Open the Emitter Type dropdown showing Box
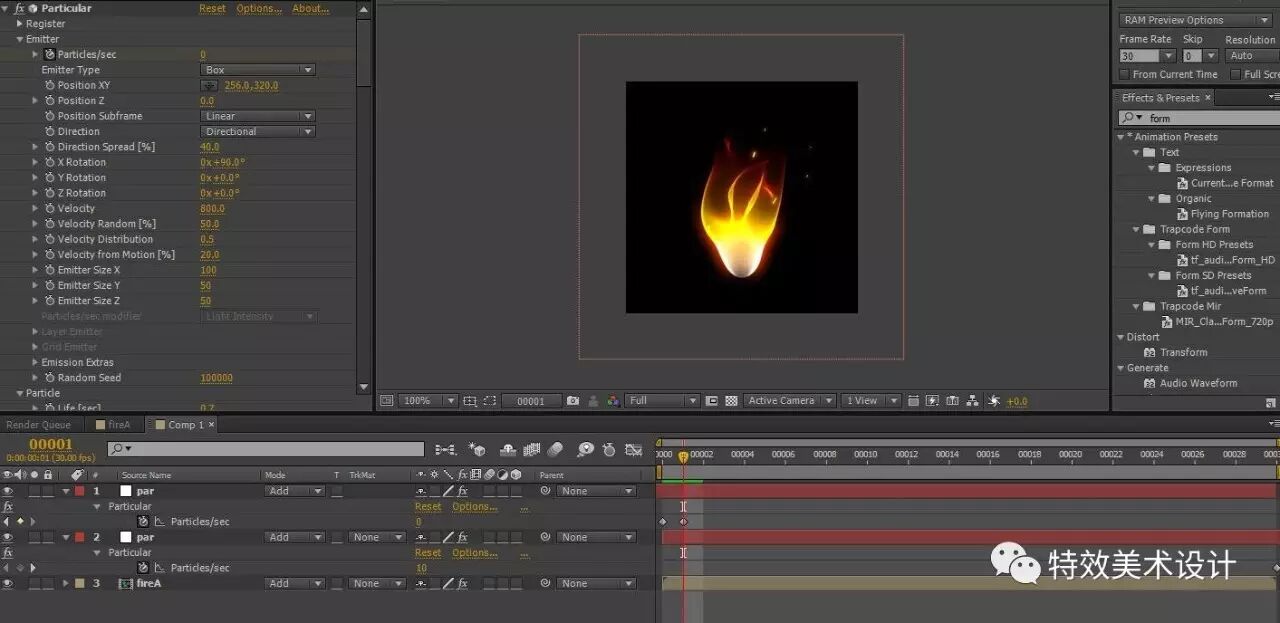 click(x=257, y=69)
